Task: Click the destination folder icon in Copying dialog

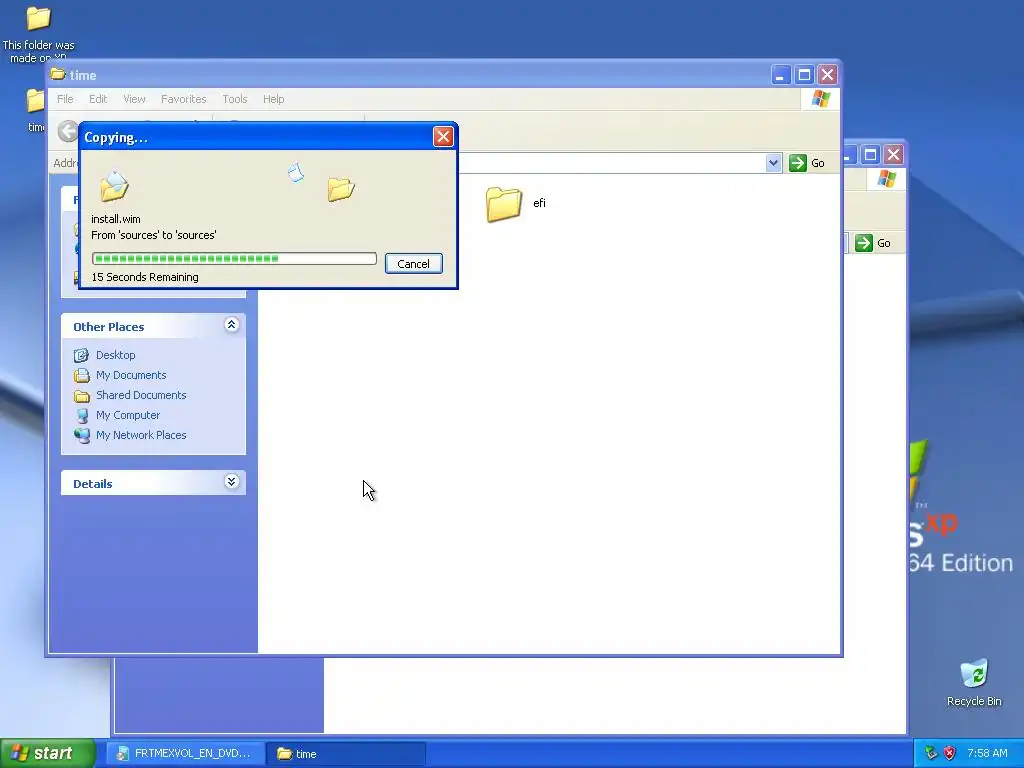Action: (341, 189)
